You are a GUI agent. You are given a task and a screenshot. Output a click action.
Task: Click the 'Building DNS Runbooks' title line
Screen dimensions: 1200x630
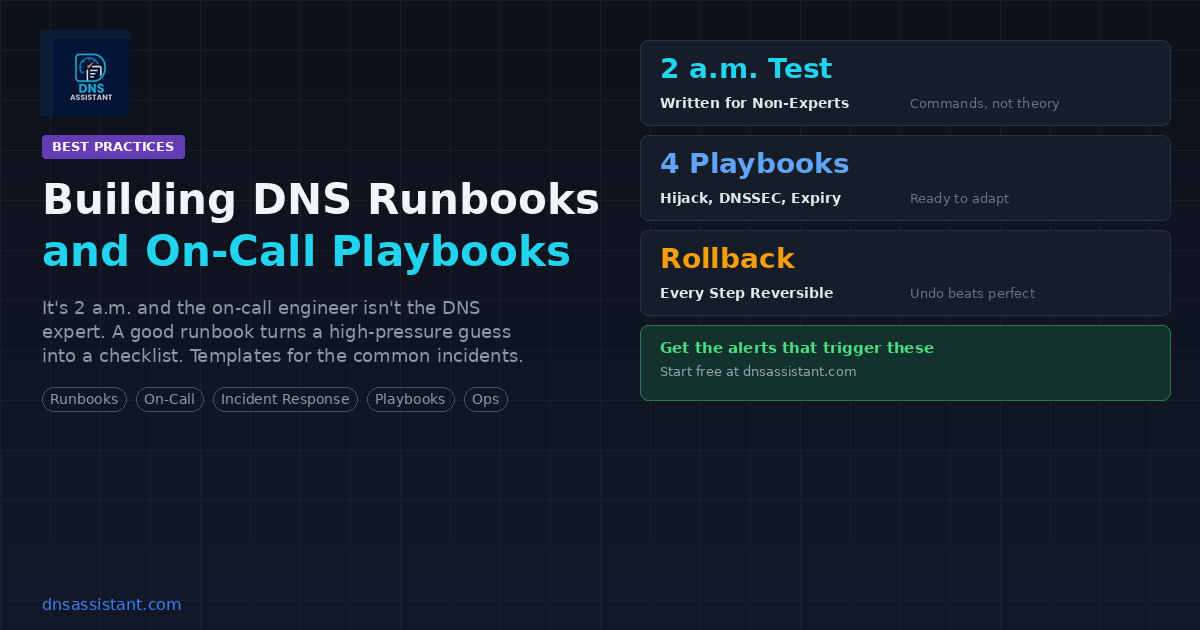(x=321, y=199)
